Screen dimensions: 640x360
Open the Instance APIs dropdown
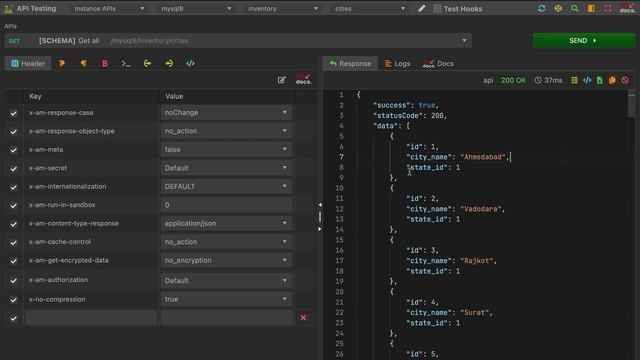[x=109, y=9]
